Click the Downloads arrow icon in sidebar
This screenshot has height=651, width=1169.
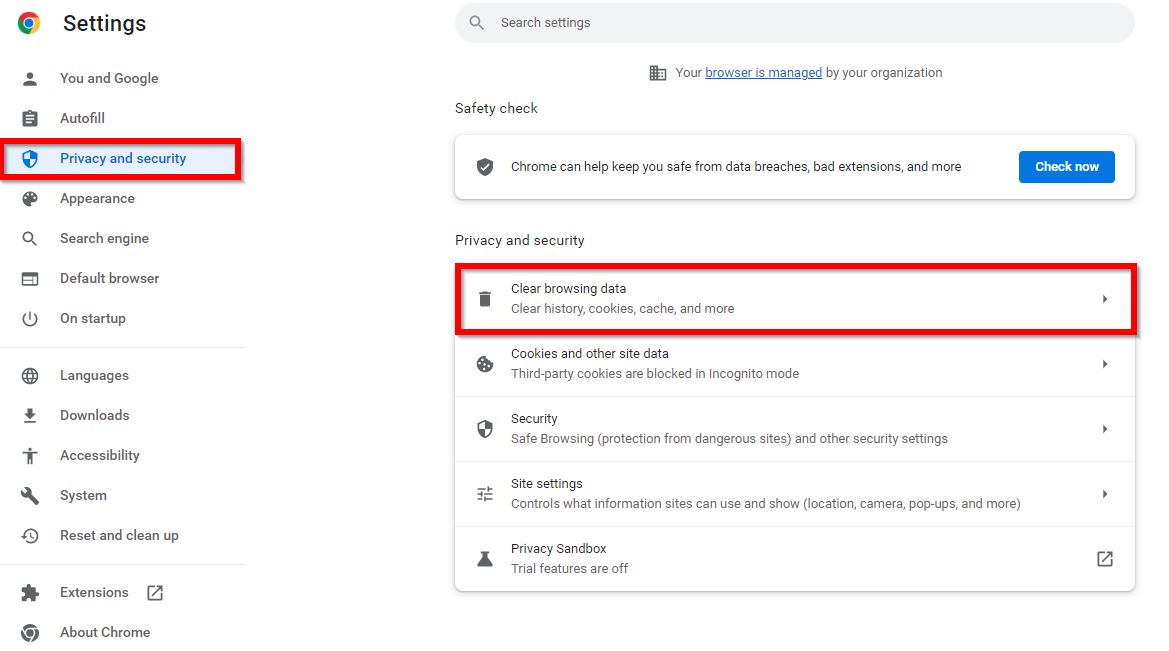coord(30,415)
